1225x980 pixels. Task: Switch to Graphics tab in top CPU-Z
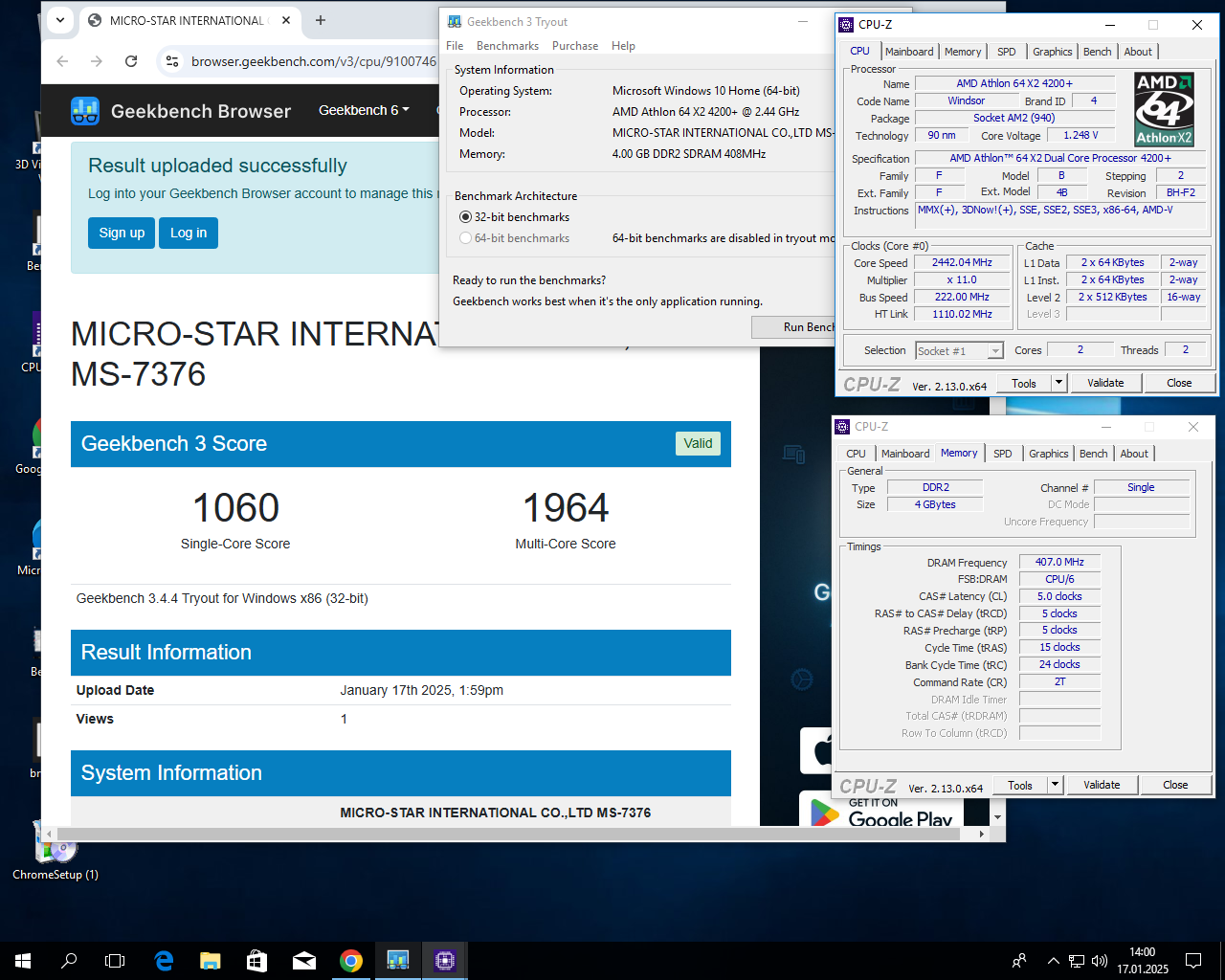coord(1052,52)
